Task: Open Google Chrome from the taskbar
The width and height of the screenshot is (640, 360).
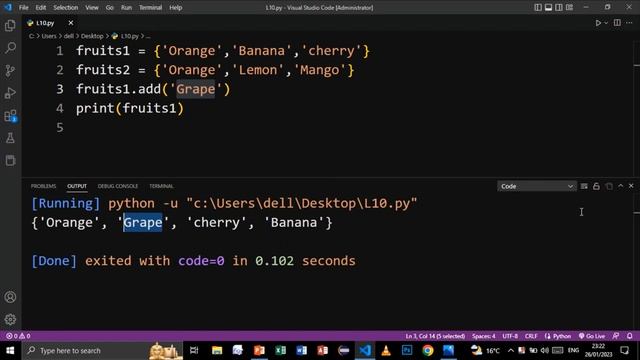Action: point(427,350)
